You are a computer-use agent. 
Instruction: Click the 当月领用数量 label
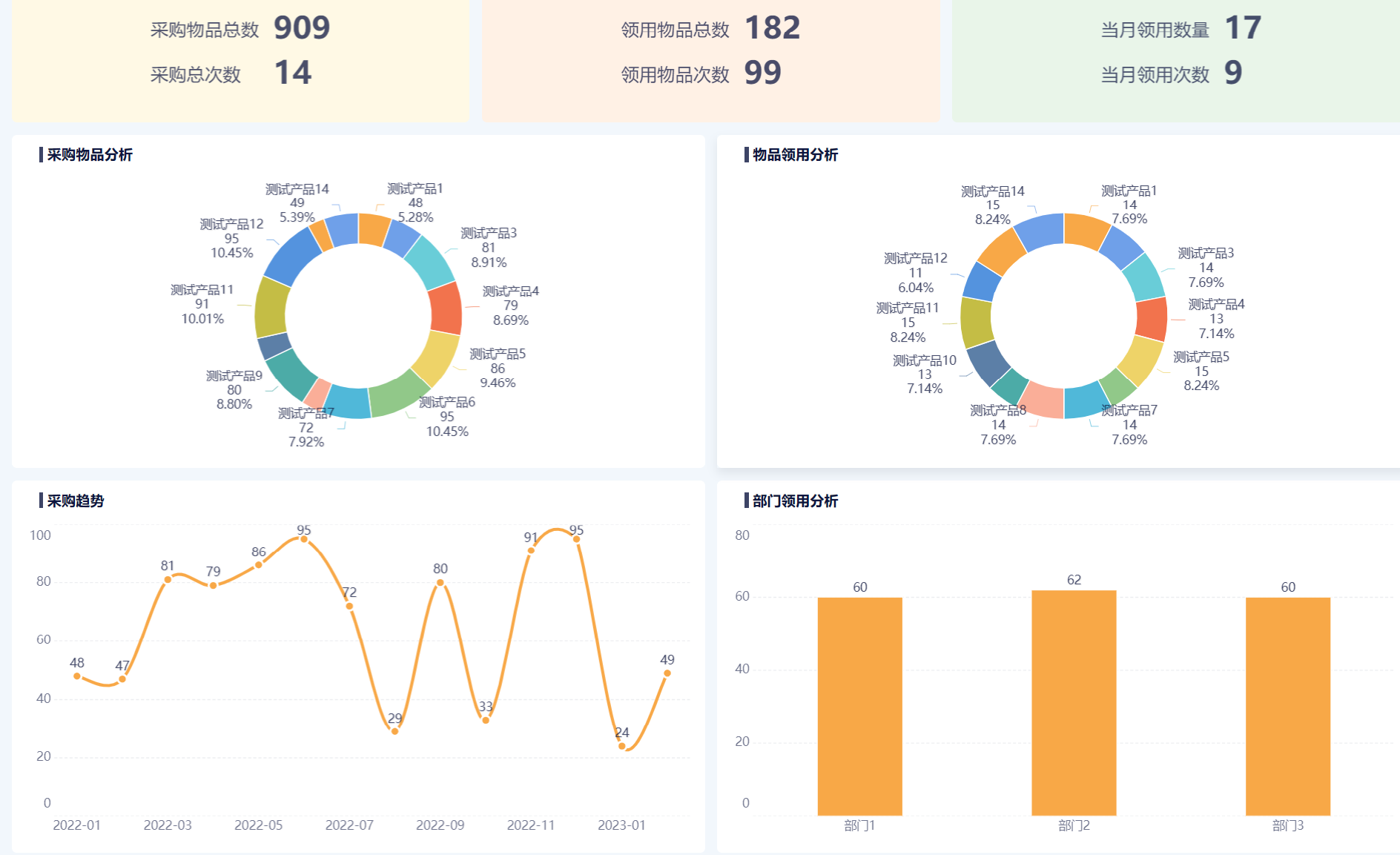(1155, 30)
